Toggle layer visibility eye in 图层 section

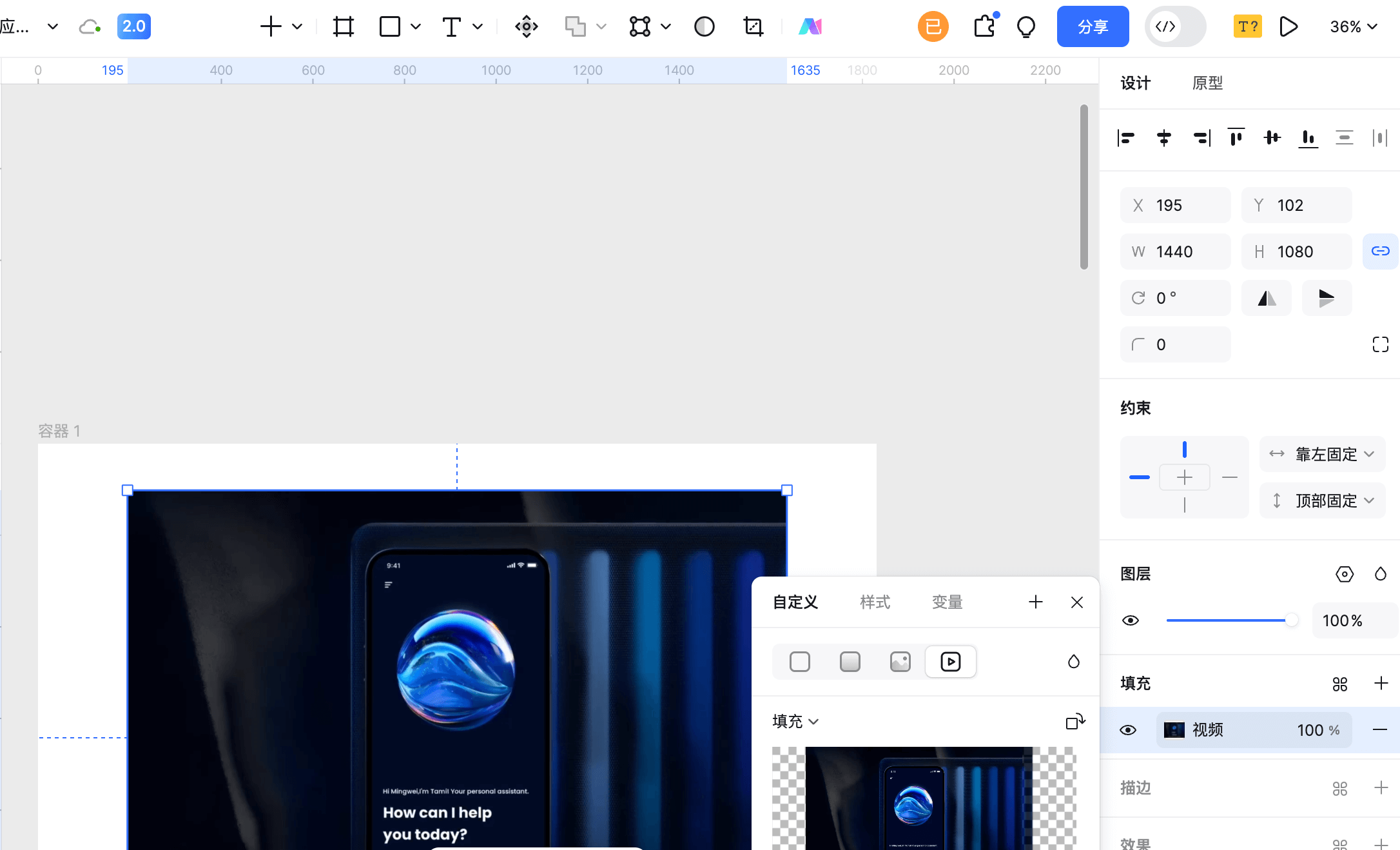pos(1131,620)
